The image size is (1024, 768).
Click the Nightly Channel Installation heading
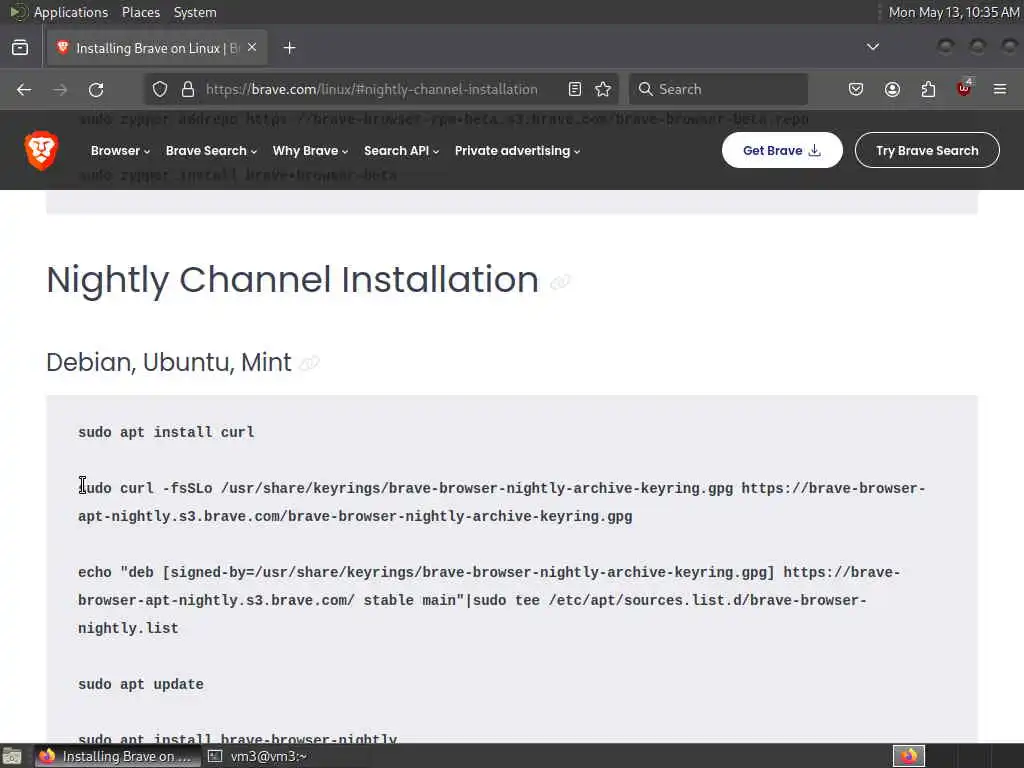pyautogui.click(x=293, y=280)
